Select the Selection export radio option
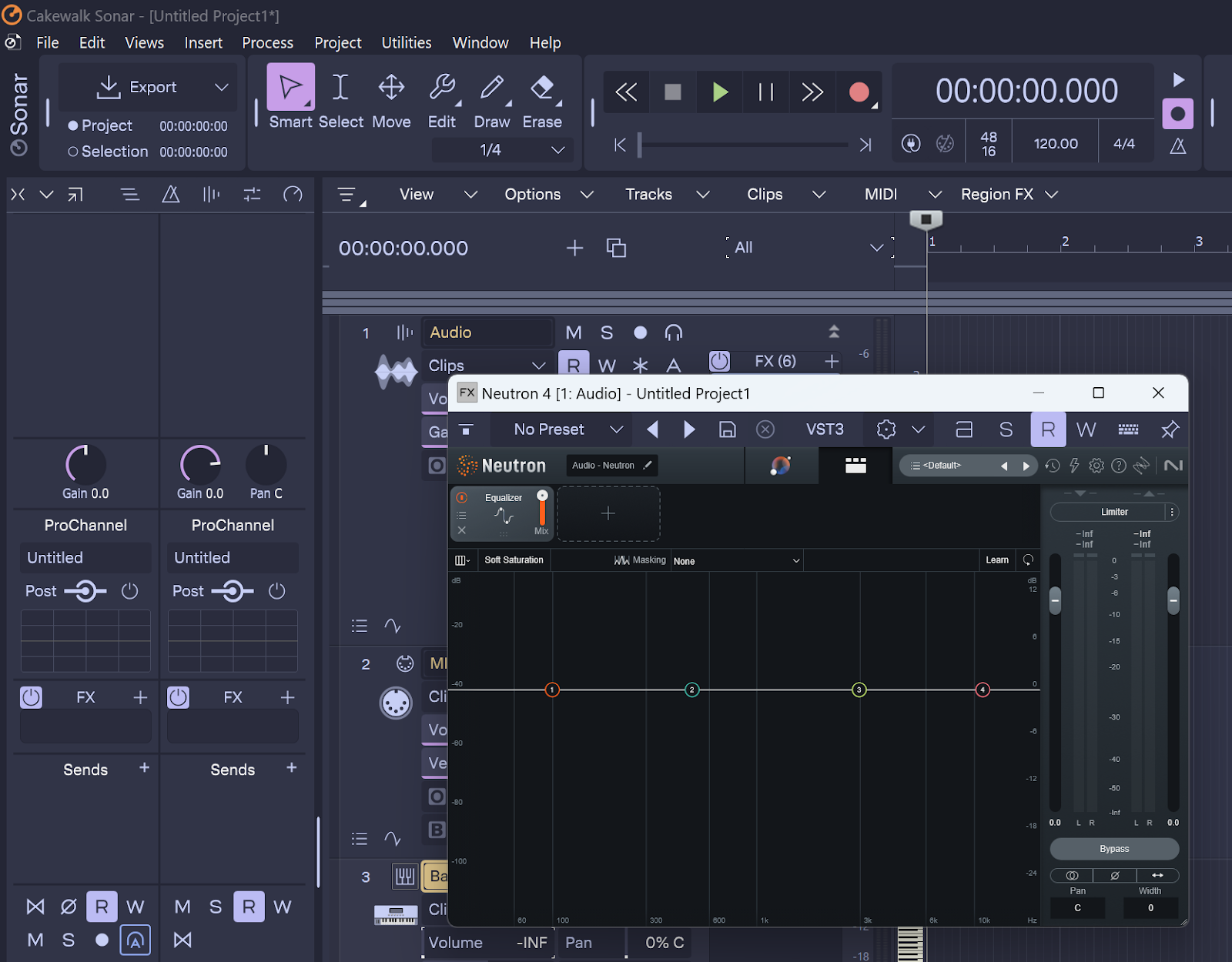Image resolution: width=1232 pixels, height=962 pixels. (x=108, y=152)
